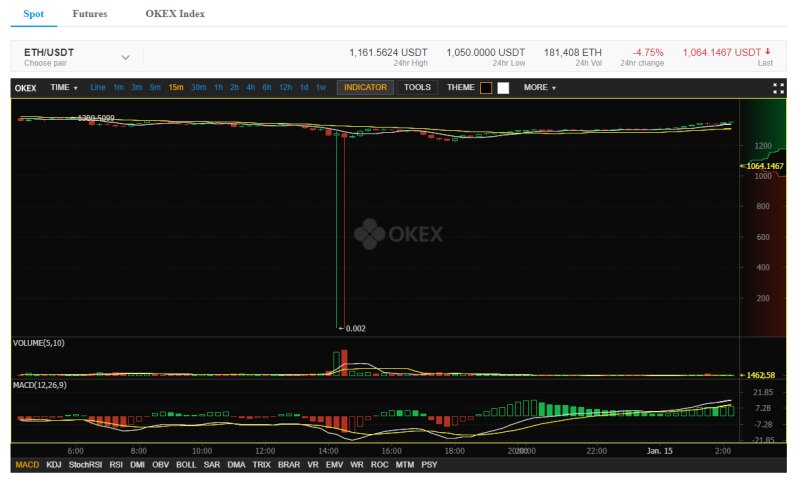Enter fullscreen chart mode

pos(778,88)
